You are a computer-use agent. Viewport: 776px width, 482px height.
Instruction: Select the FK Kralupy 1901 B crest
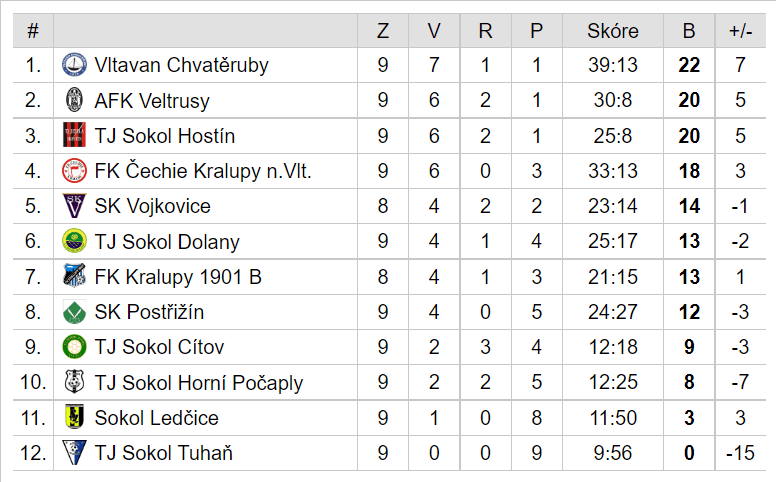point(74,276)
